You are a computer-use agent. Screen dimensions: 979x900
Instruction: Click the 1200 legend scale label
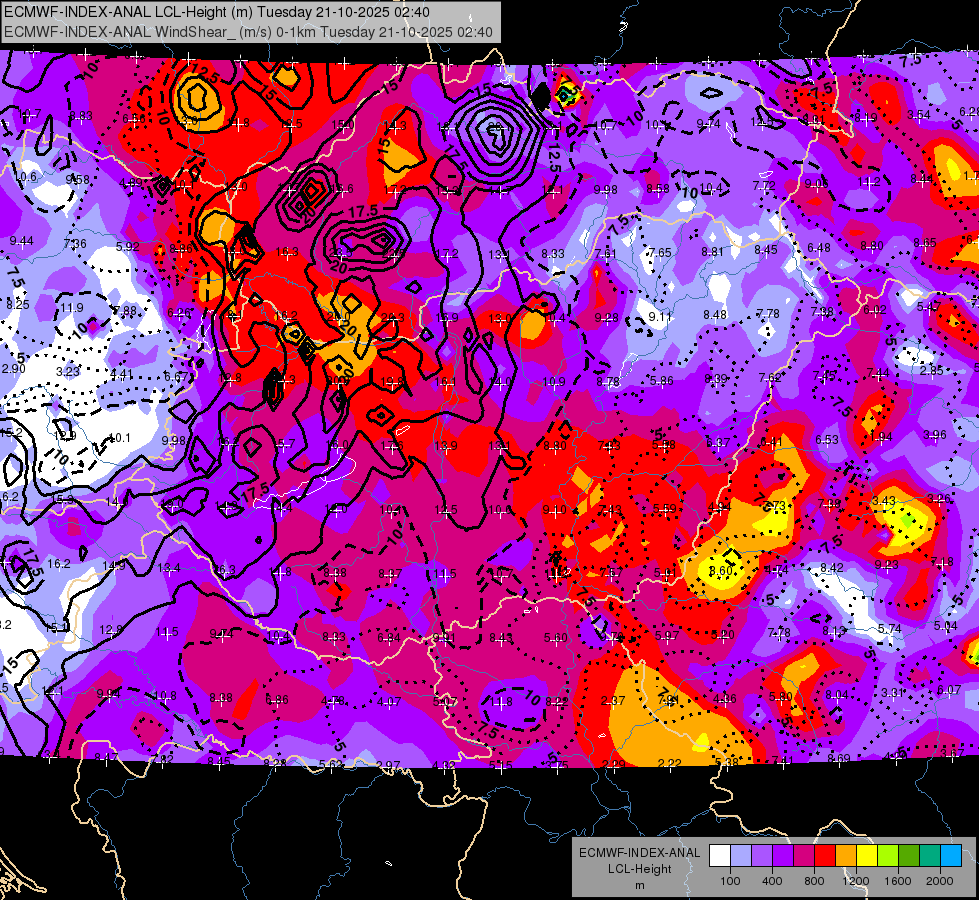click(x=856, y=881)
